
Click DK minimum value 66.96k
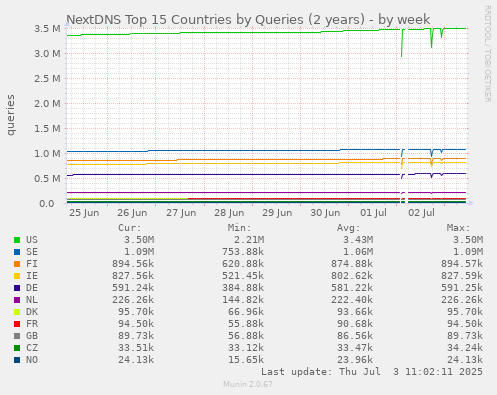[246, 312]
